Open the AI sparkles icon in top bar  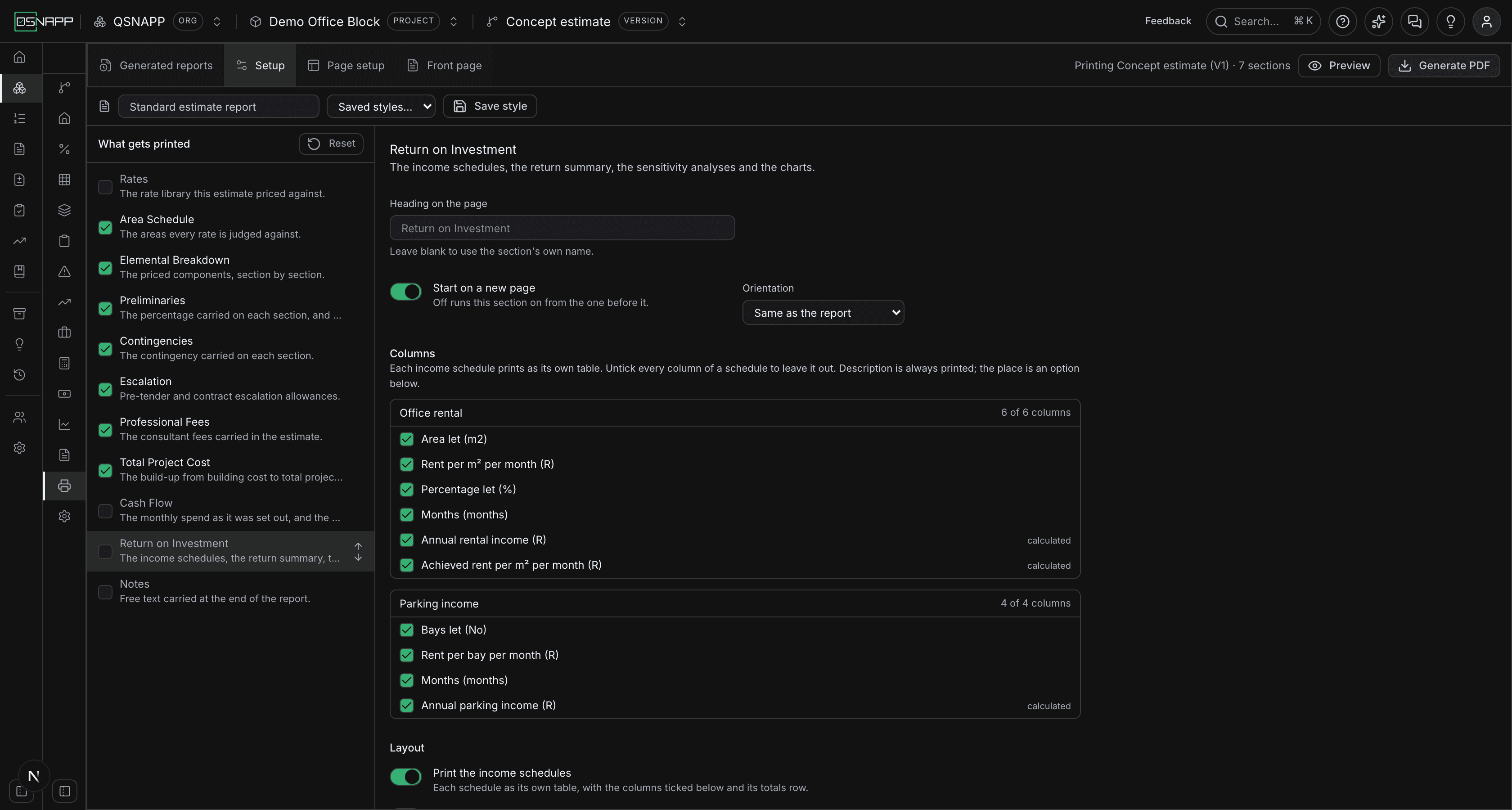(x=1379, y=22)
